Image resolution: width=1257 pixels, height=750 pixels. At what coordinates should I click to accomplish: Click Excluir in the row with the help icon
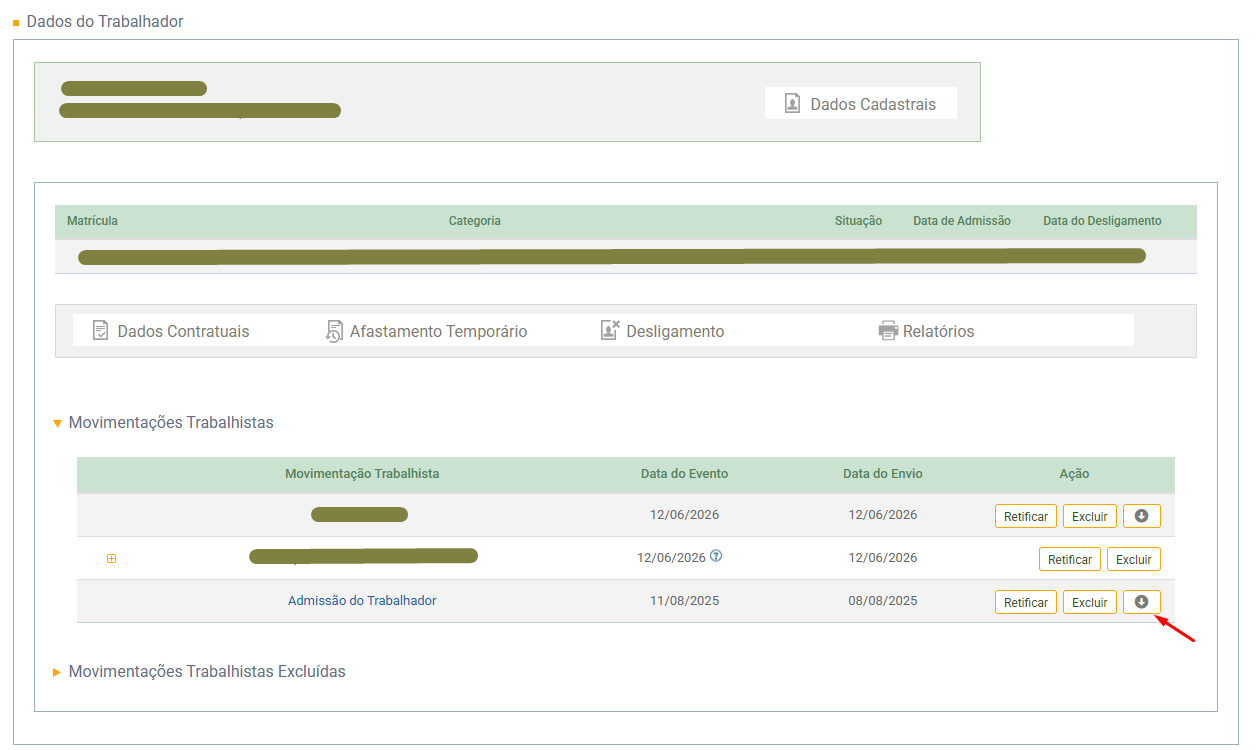[x=1134, y=559]
